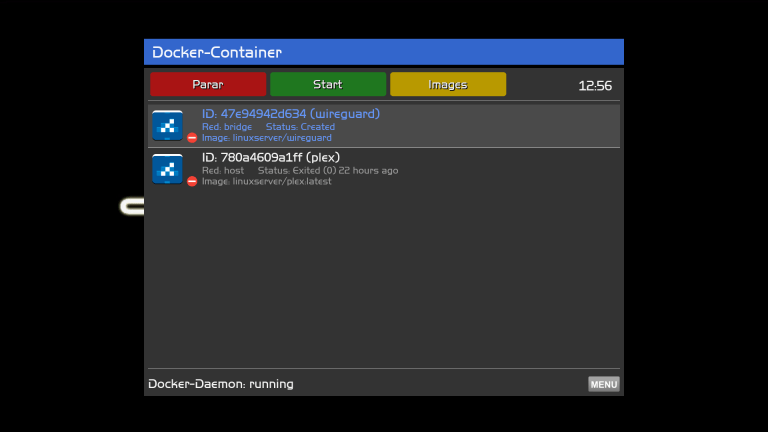The height and width of the screenshot is (432, 768).
Task: Select the ID 780a4609a1ff (plex) title
Action: click(270, 158)
